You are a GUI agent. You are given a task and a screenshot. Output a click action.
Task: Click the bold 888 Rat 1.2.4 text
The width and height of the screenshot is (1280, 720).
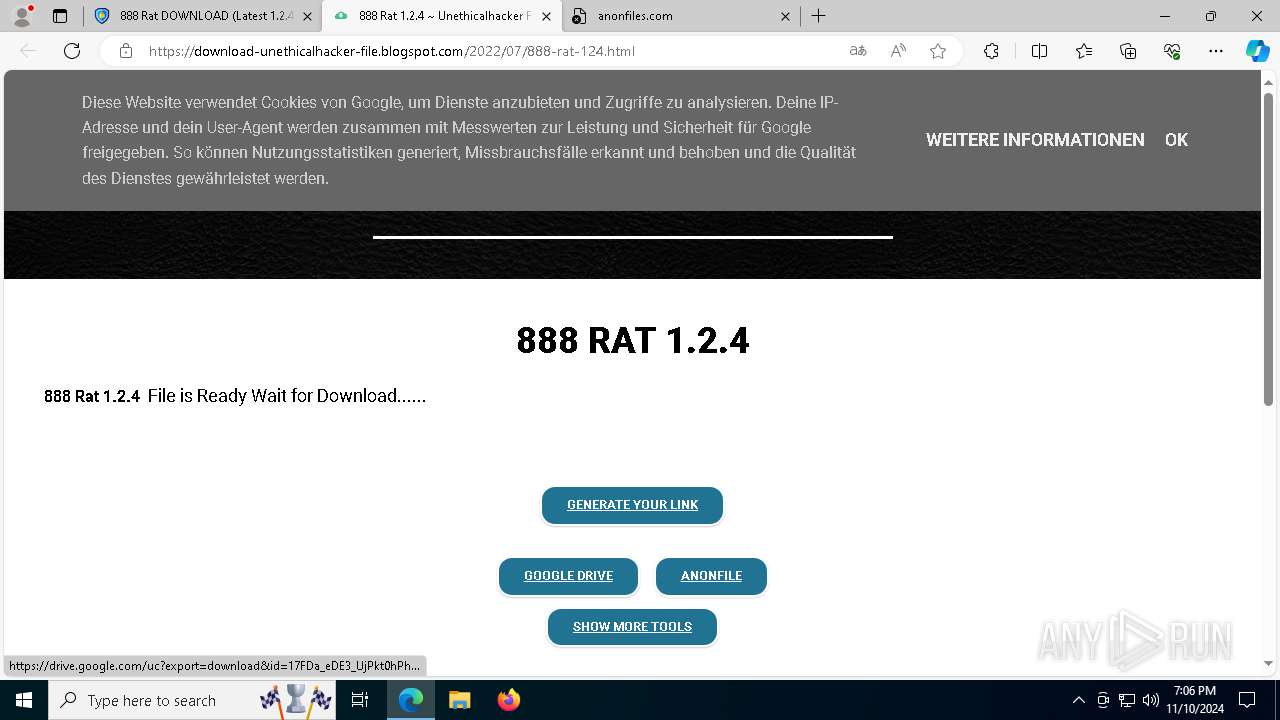tap(92, 396)
